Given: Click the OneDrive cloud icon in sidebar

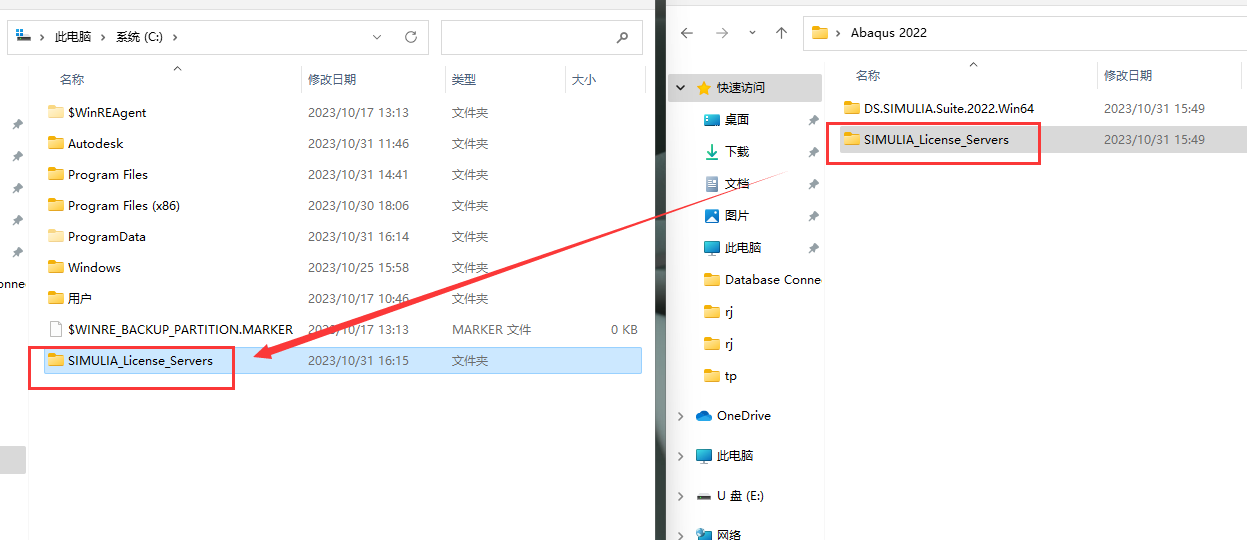Looking at the screenshot, I should 703,415.
